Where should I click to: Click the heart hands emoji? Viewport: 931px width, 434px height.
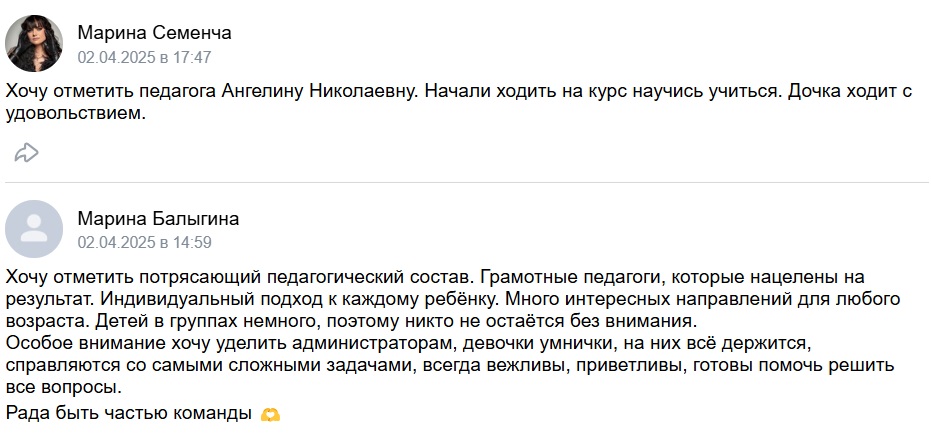tap(270, 414)
